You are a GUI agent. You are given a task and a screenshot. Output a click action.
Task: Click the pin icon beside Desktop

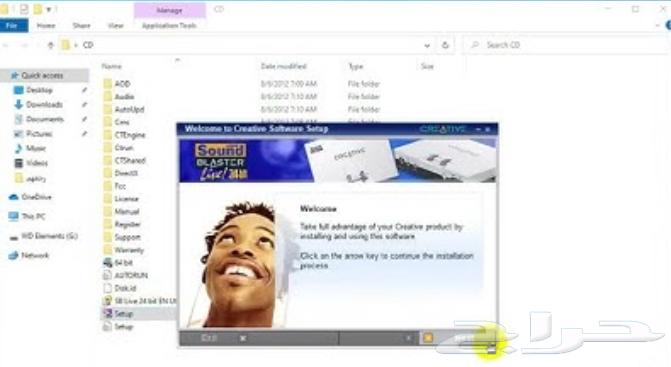pos(84,90)
